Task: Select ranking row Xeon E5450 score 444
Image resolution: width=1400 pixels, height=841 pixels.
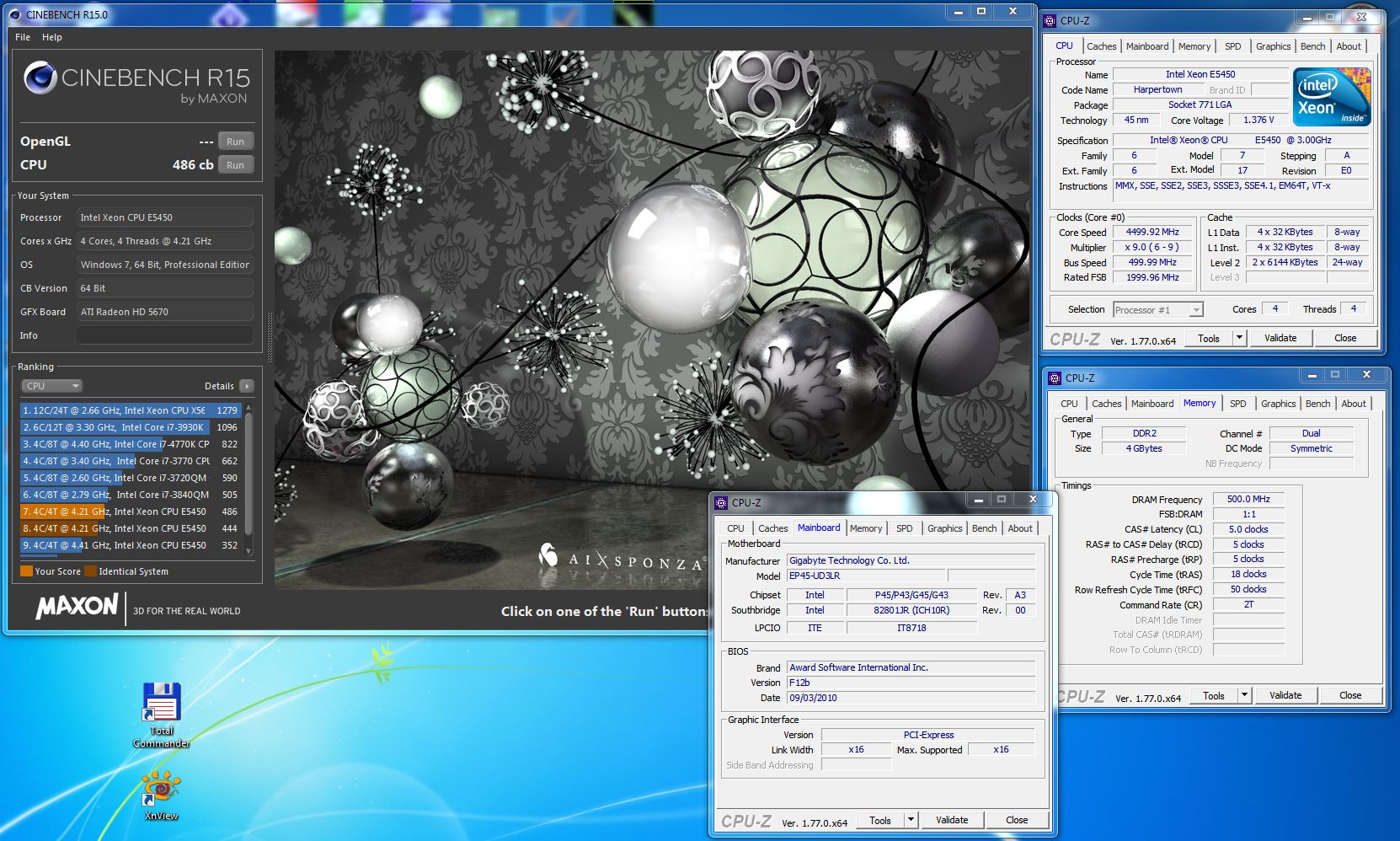Action: [131, 528]
